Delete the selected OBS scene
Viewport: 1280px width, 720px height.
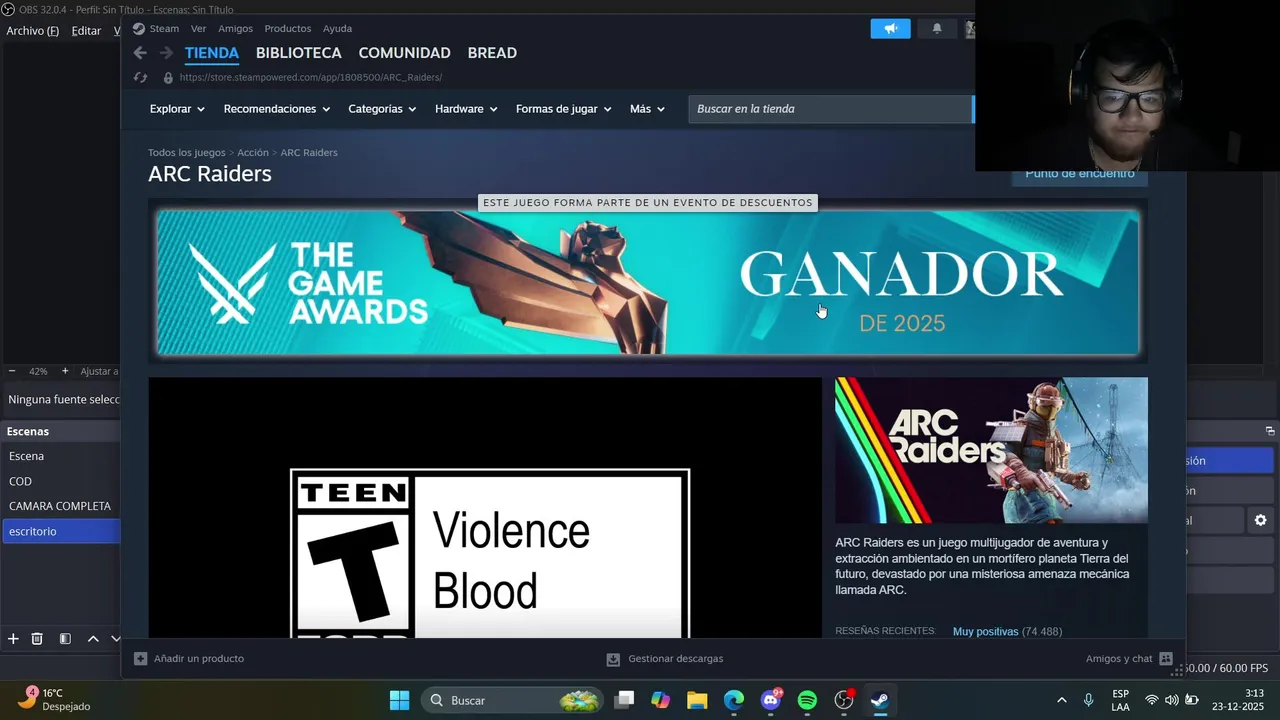click(x=37, y=639)
